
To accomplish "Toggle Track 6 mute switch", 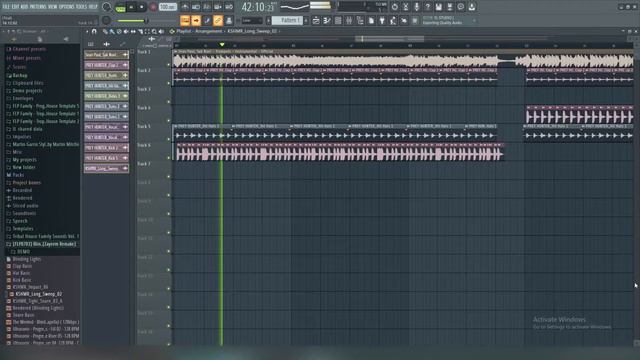I will [169, 158].
